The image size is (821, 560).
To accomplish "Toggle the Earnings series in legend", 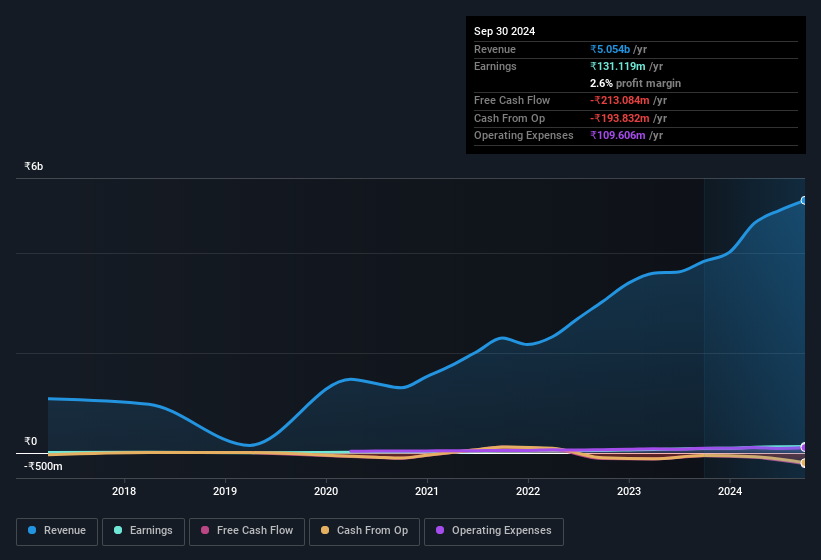I will click(x=143, y=531).
